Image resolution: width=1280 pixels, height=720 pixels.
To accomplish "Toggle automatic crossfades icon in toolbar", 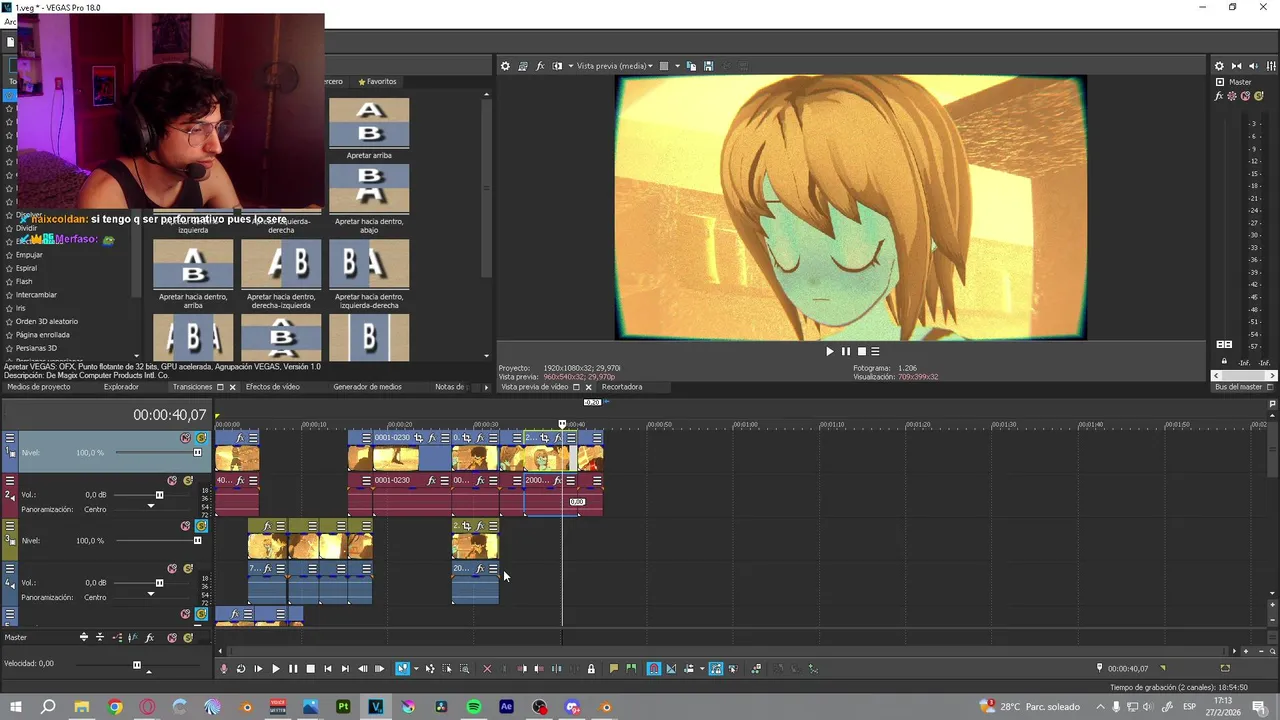I will pyautogui.click(x=671, y=669).
